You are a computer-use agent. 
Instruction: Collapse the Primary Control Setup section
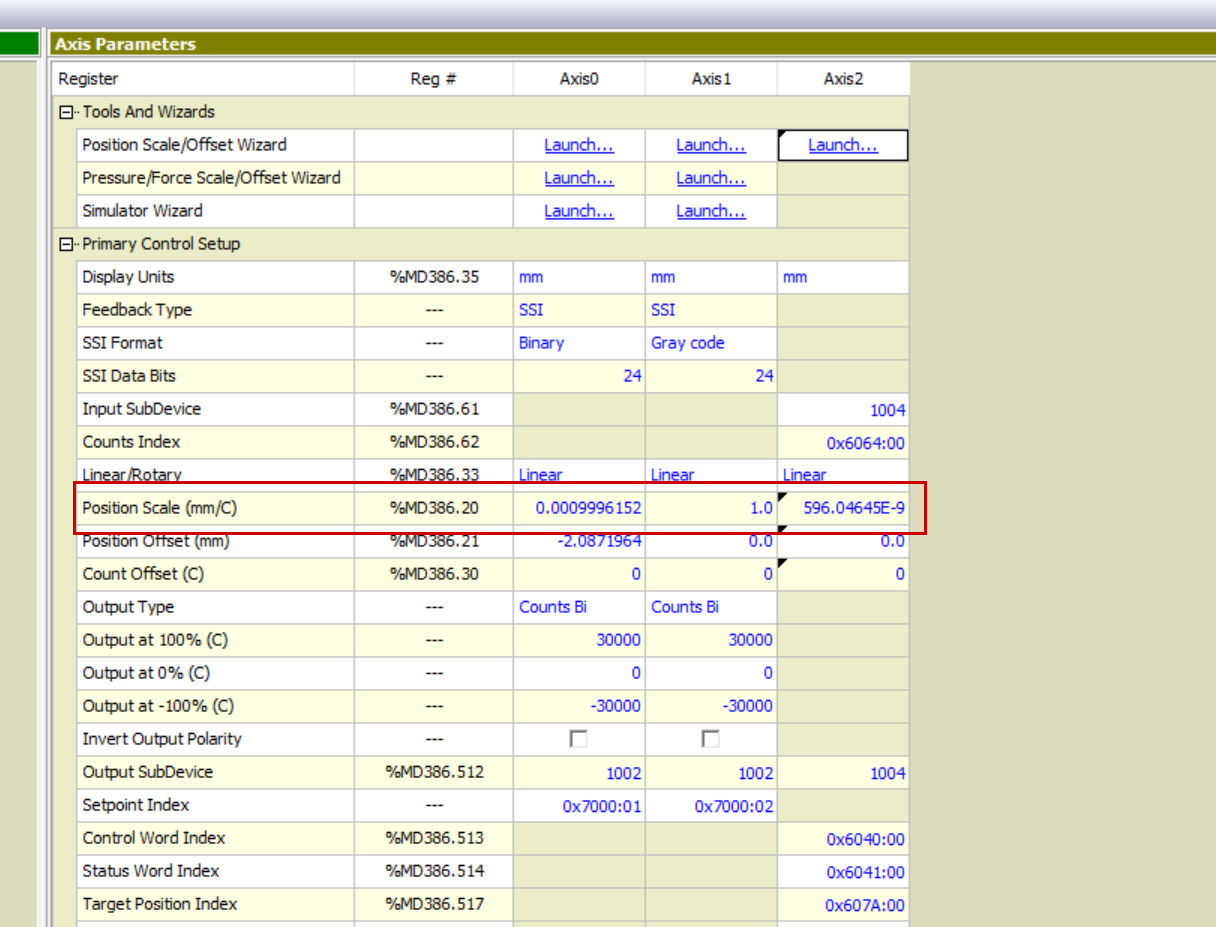pyautogui.click(x=67, y=244)
